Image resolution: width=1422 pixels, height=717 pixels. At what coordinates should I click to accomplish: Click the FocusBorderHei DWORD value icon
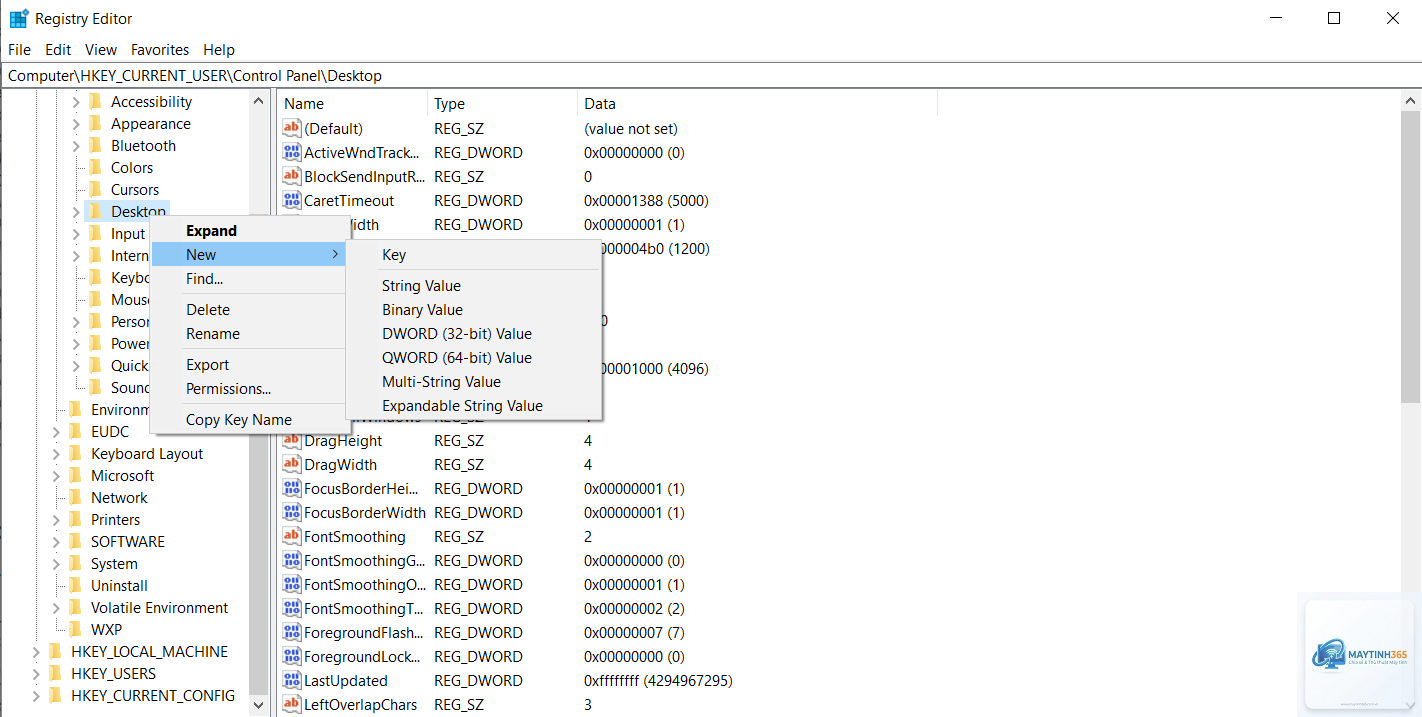click(x=292, y=488)
